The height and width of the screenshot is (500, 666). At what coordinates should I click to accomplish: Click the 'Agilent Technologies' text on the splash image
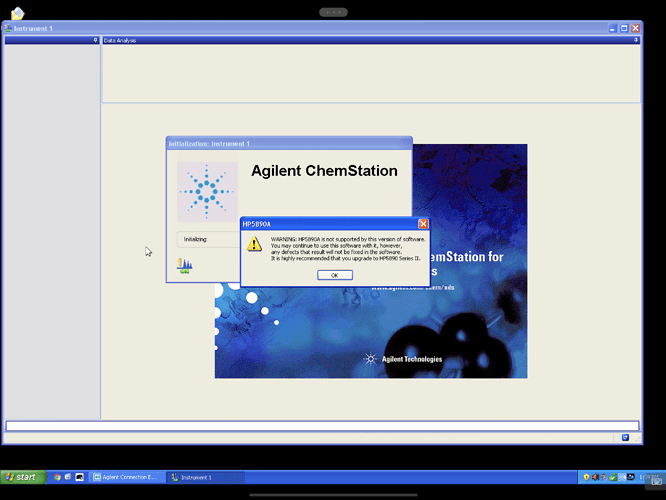point(412,359)
